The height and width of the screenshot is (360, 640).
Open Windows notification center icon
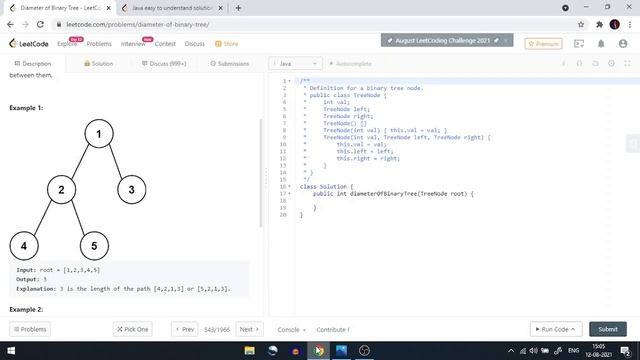pos(625,351)
